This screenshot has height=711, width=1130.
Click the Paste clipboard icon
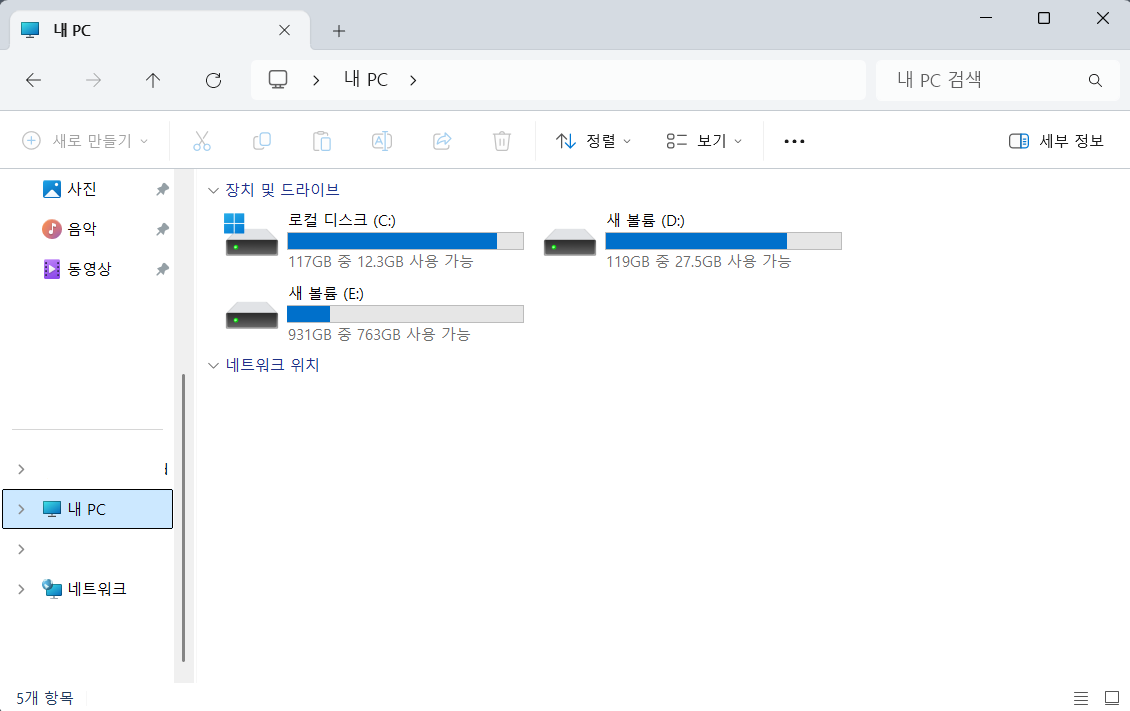pos(322,141)
